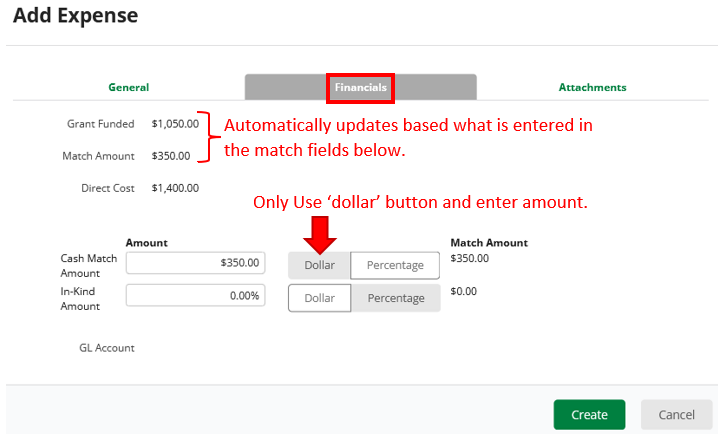Click the Direct Cost $1,400.00 value

(x=175, y=187)
